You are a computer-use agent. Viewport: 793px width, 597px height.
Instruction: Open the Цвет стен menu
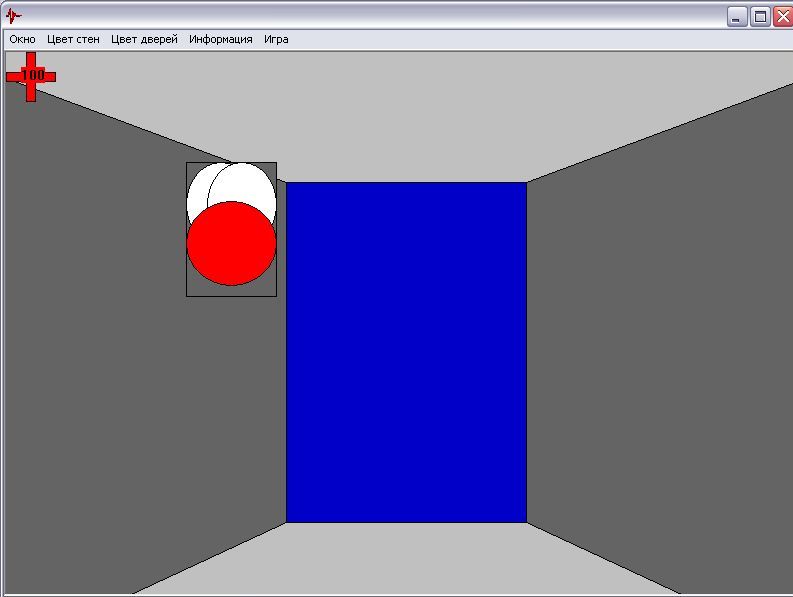(x=73, y=40)
